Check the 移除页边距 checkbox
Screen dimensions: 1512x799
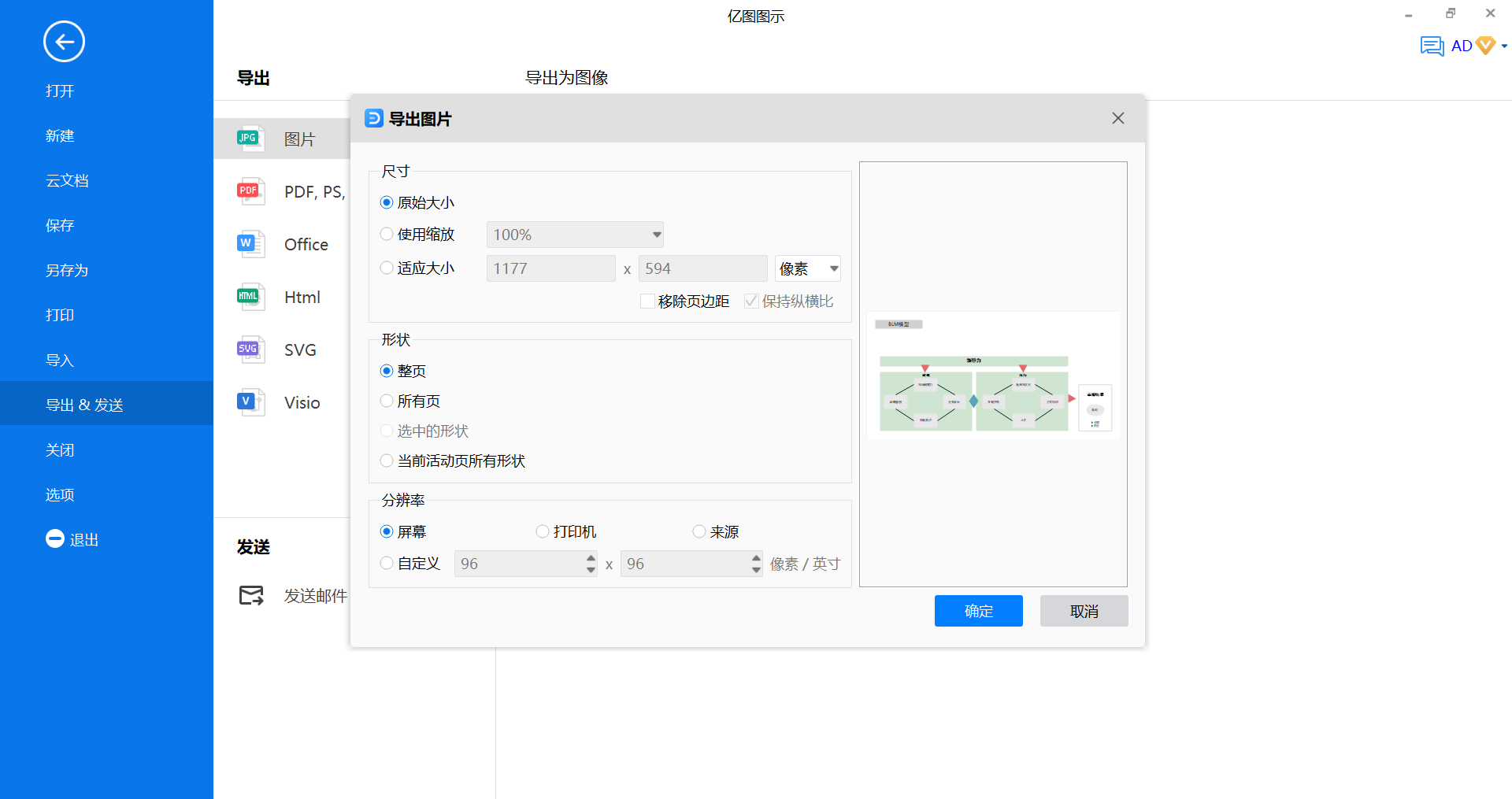[x=647, y=301]
